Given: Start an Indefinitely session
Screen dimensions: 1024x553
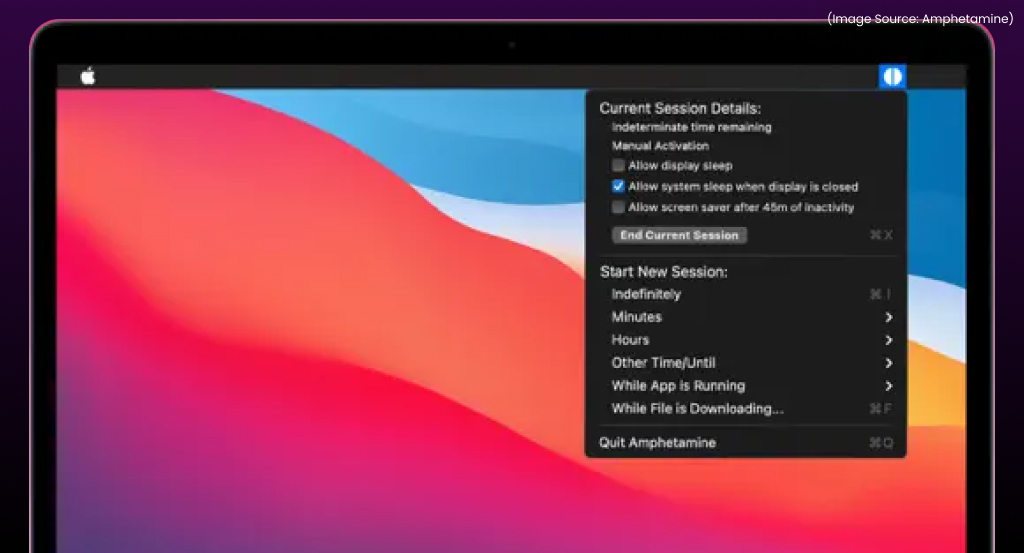Looking at the screenshot, I should 745,294.
